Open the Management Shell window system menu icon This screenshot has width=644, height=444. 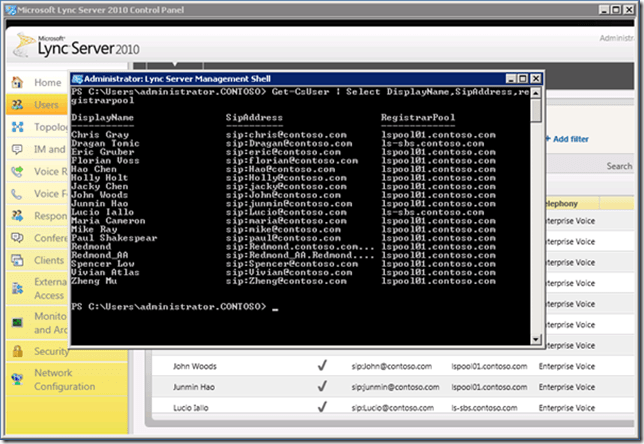pyautogui.click(x=77, y=77)
